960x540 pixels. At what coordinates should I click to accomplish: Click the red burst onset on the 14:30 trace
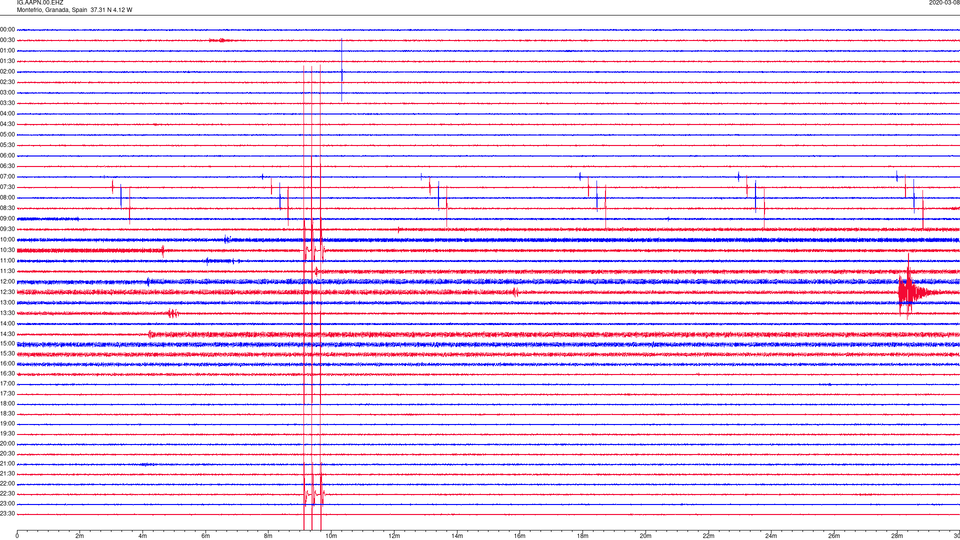pyautogui.click(x=151, y=334)
